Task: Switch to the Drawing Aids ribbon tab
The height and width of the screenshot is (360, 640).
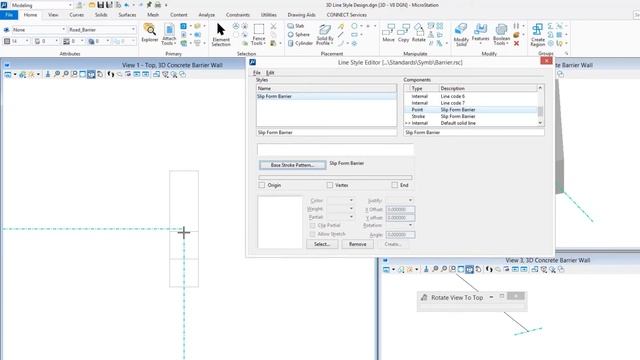Action: [x=301, y=15]
